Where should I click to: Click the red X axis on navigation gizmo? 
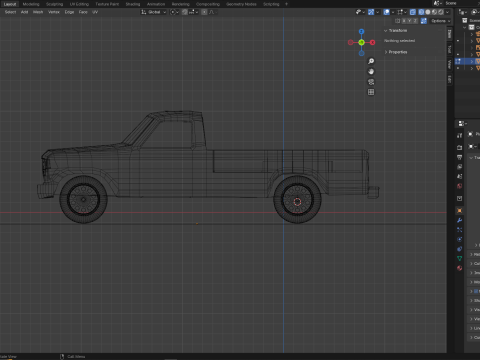(x=373, y=42)
